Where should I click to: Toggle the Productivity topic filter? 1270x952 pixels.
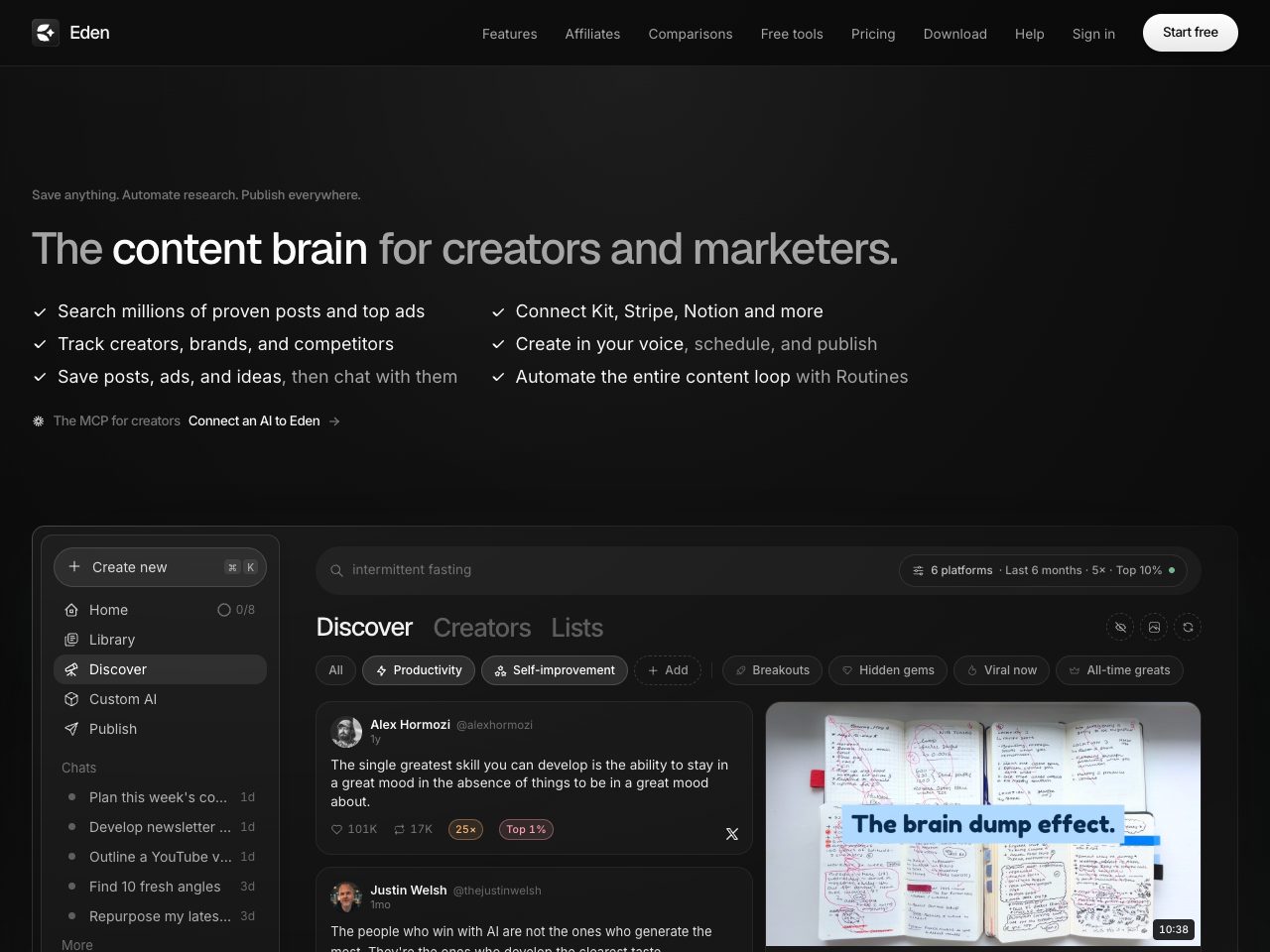pos(419,670)
